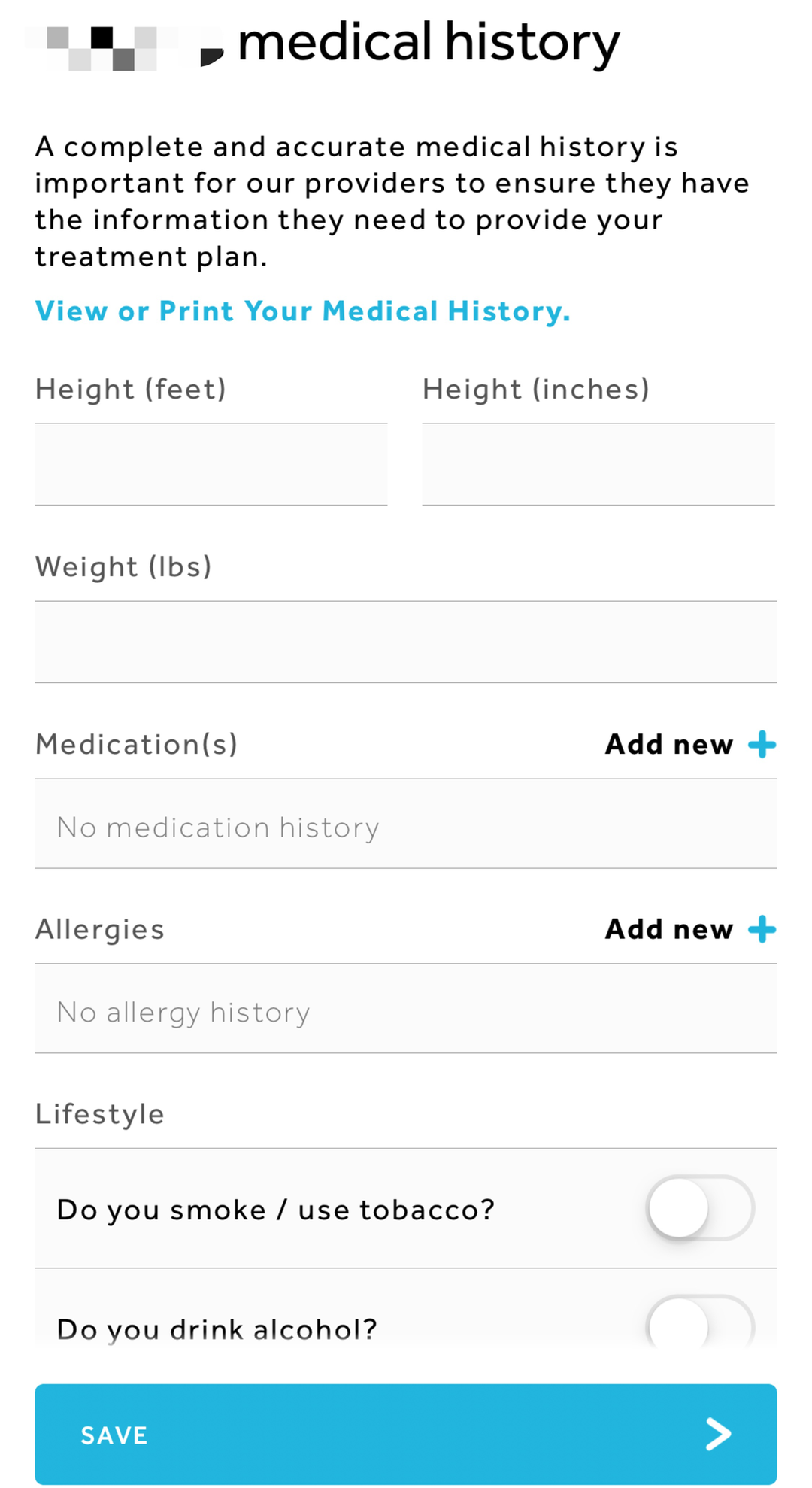Open View or Print Your Medical History link

(302, 311)
